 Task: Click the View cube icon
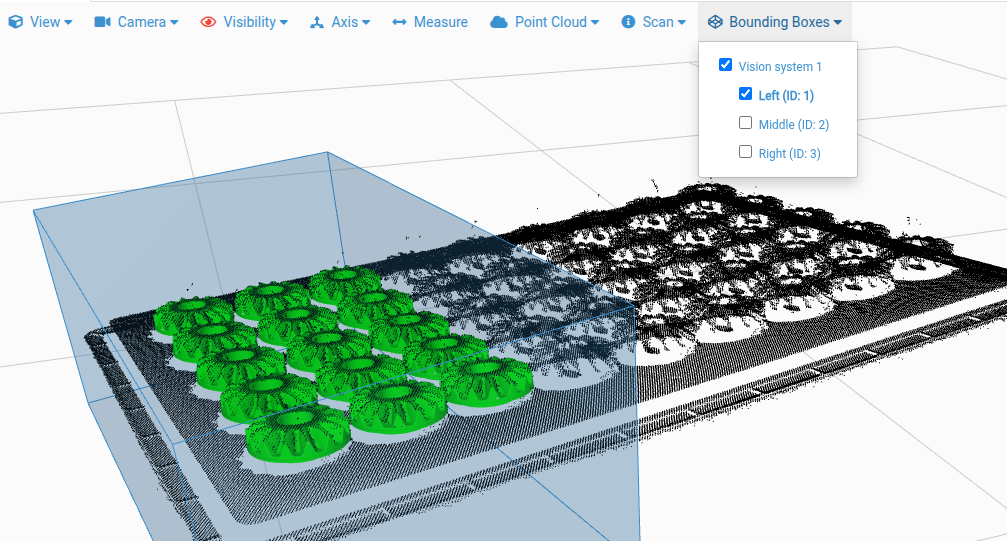(15, 22)
